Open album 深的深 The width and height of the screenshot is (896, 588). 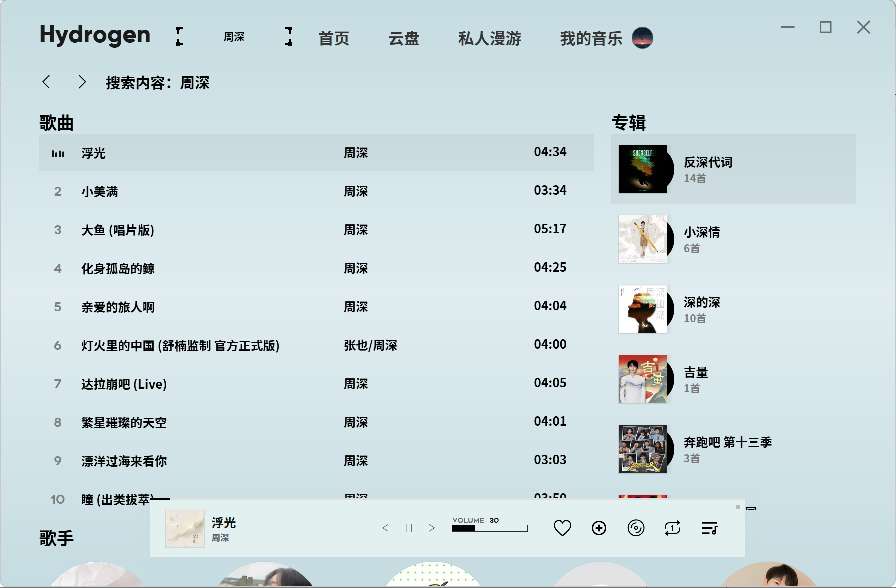733,309
